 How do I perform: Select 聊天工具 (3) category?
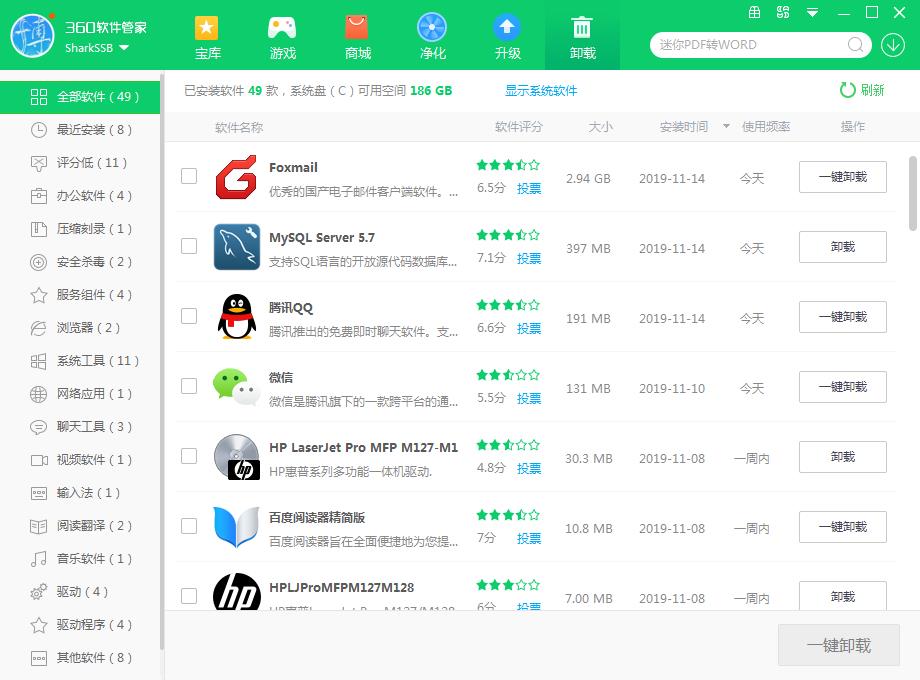click(x=80, y=427)
